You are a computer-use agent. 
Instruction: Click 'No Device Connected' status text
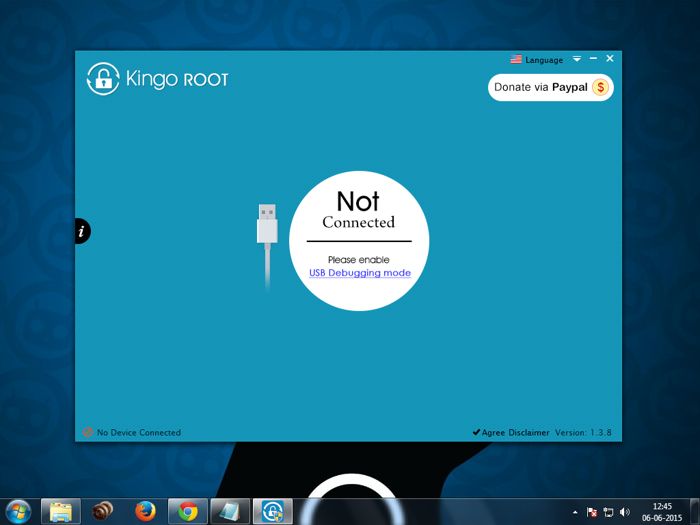(139, 433)
